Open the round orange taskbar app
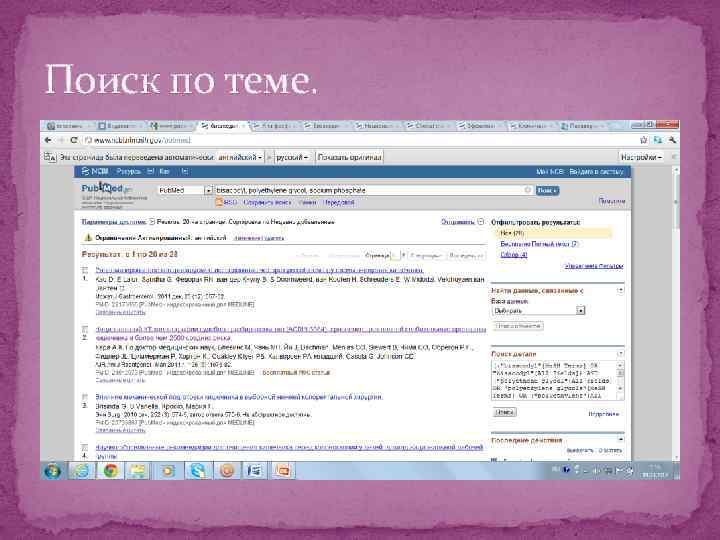The image size is (720, 540). click(x=226, y=471)
